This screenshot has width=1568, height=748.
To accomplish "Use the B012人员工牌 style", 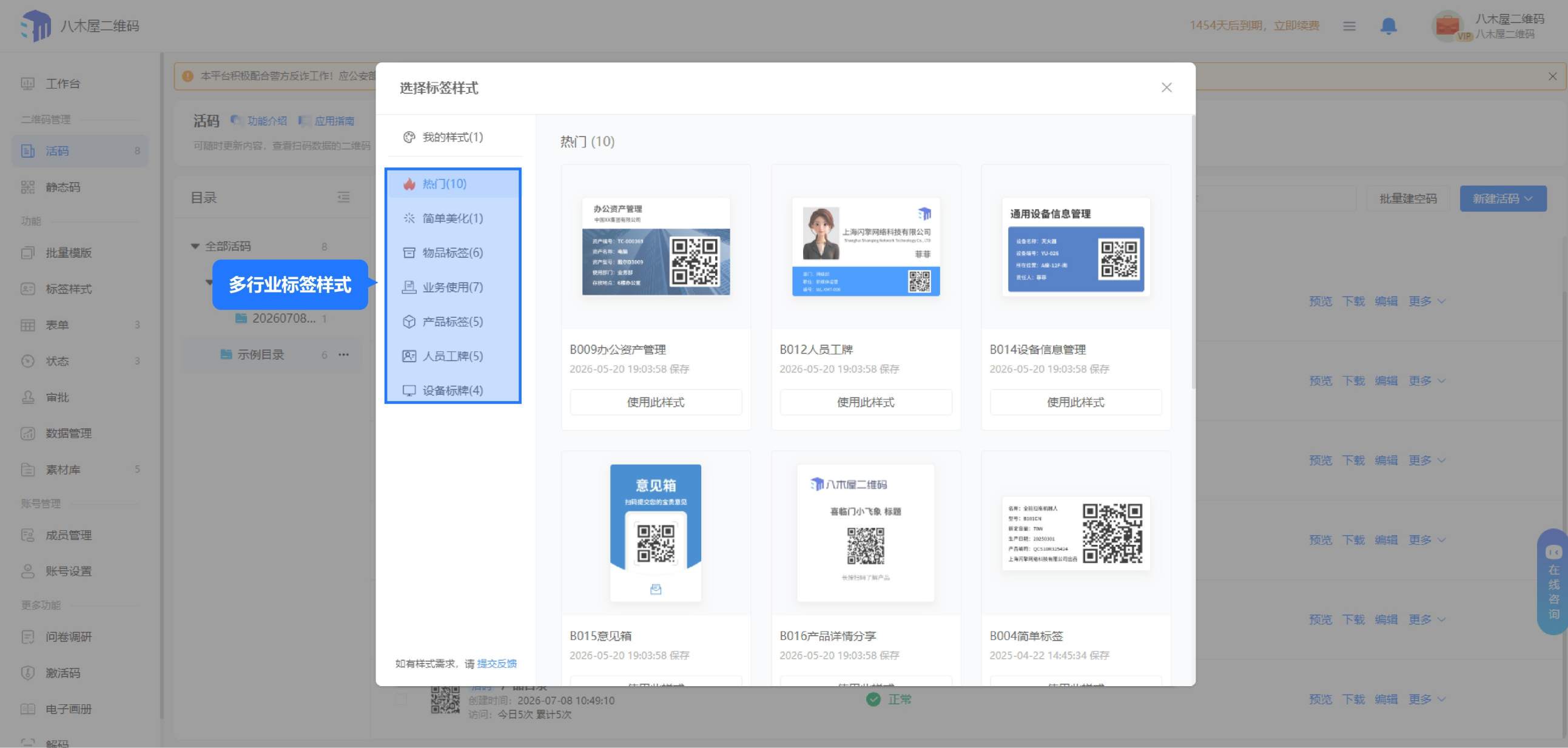I will coord(866,402).
